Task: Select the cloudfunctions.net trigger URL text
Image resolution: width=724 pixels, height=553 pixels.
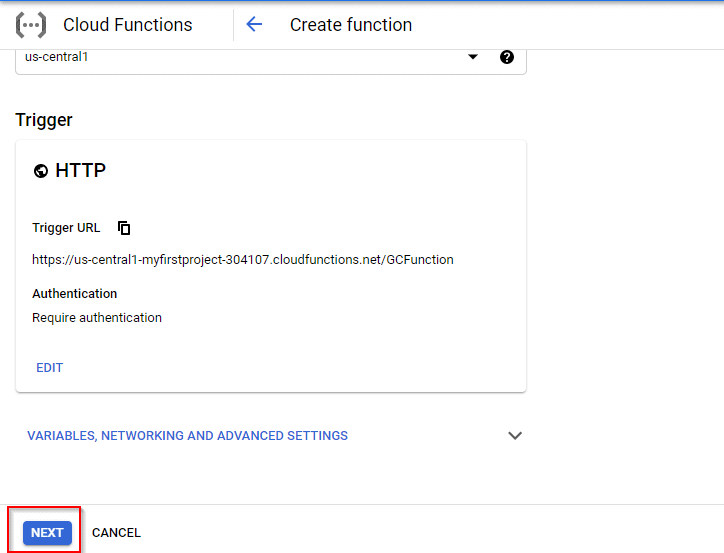Action: [x=243, y=260]
